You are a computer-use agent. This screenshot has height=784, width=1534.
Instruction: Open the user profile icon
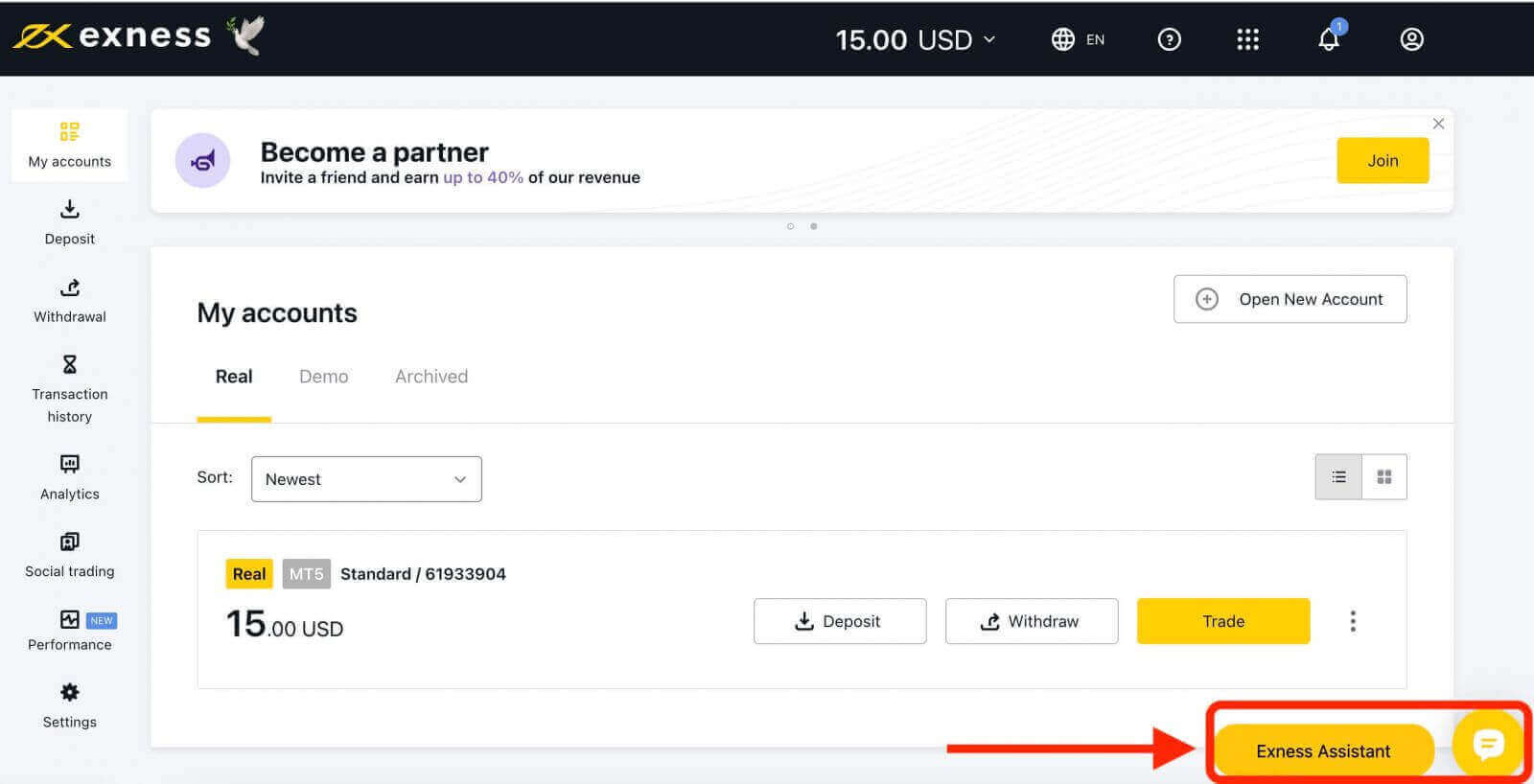[x=1411, y=39]
